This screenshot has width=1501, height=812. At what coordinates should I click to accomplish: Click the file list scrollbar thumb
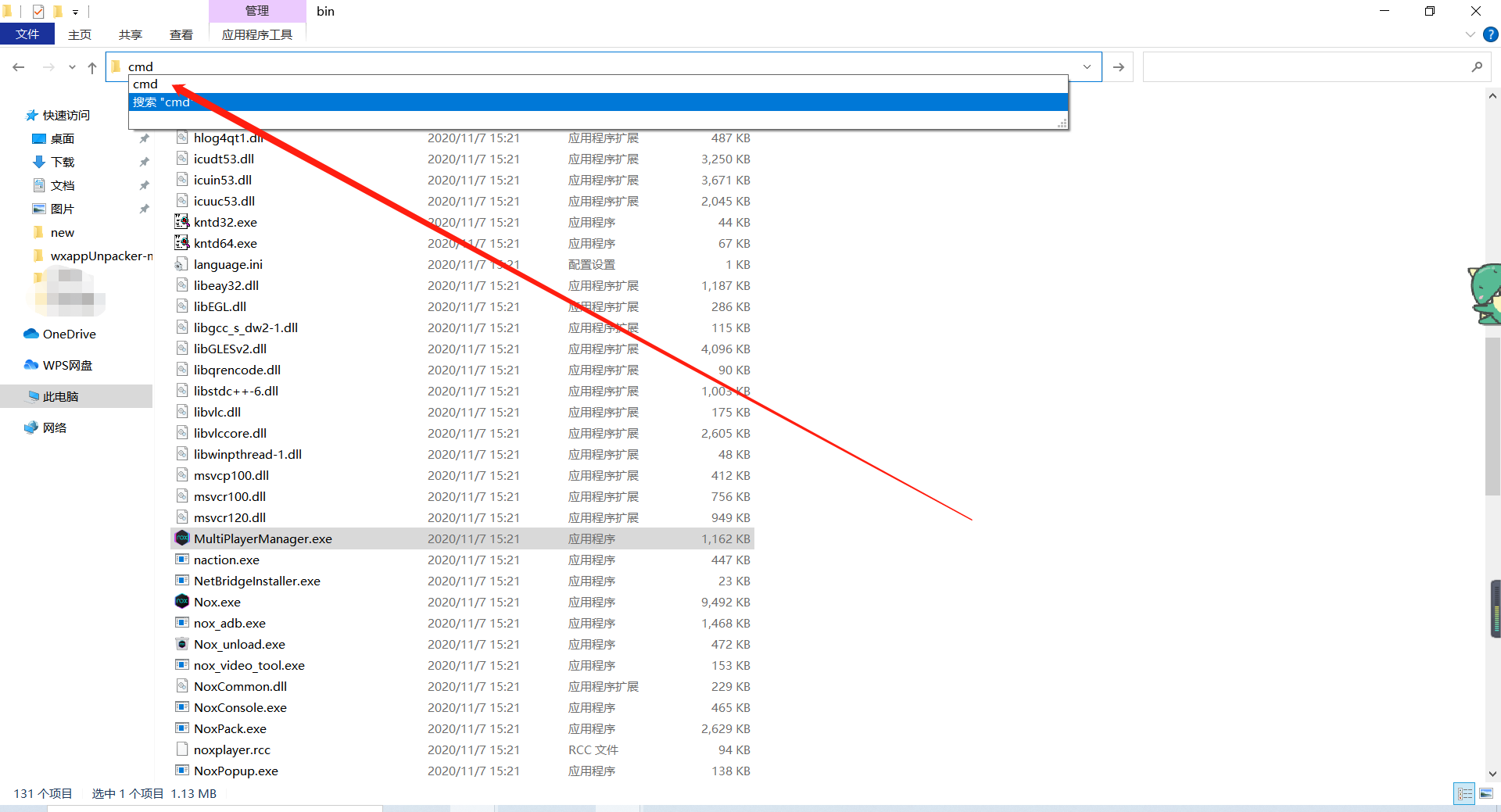tap(1492, 416)
